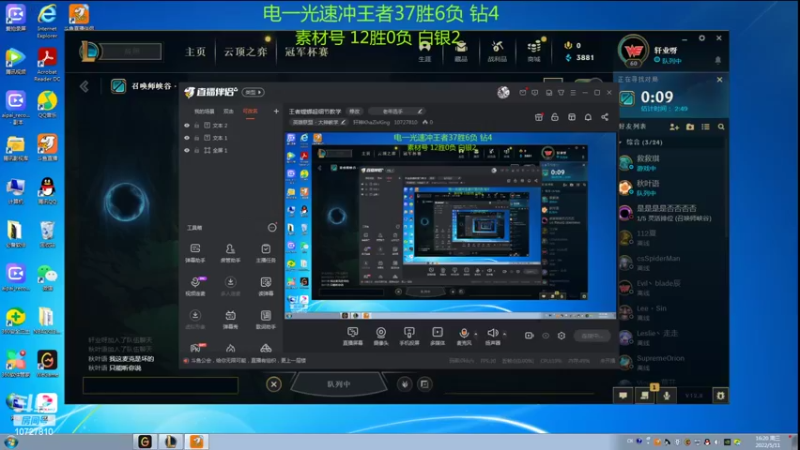Open the 弹幕秀 danmaku show tool

(x=230, y=319)
